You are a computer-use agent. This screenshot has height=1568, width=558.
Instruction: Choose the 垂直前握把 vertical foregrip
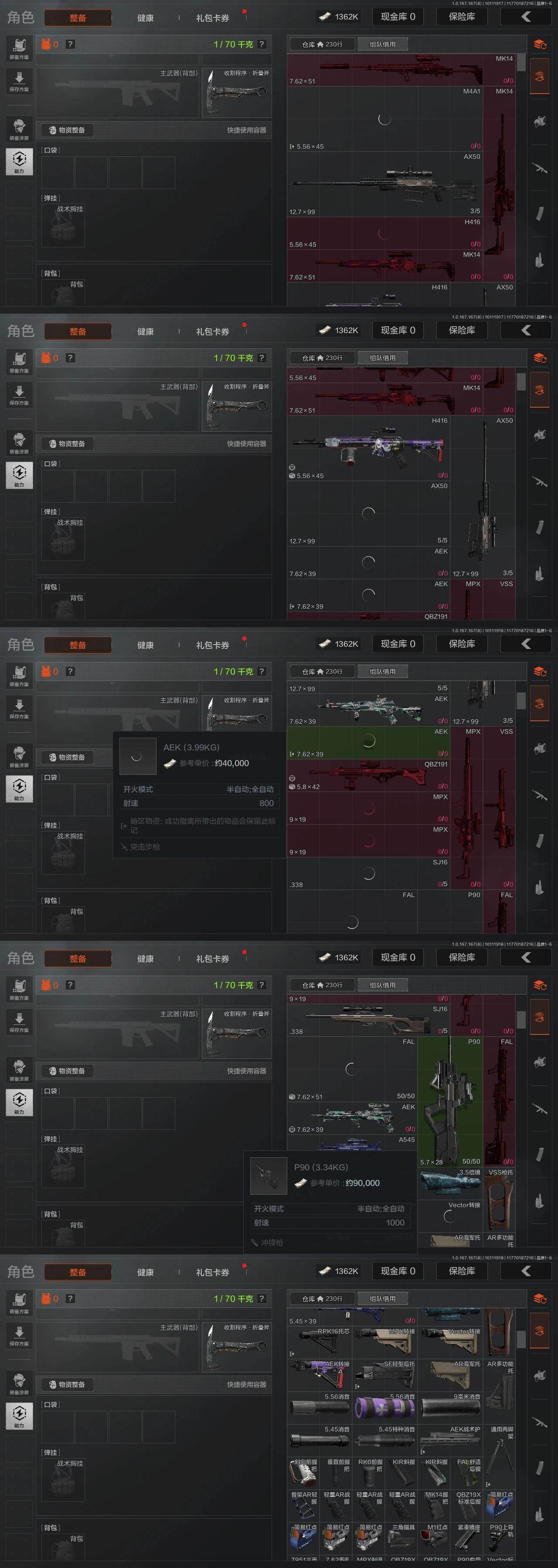tap(336, 1473)
